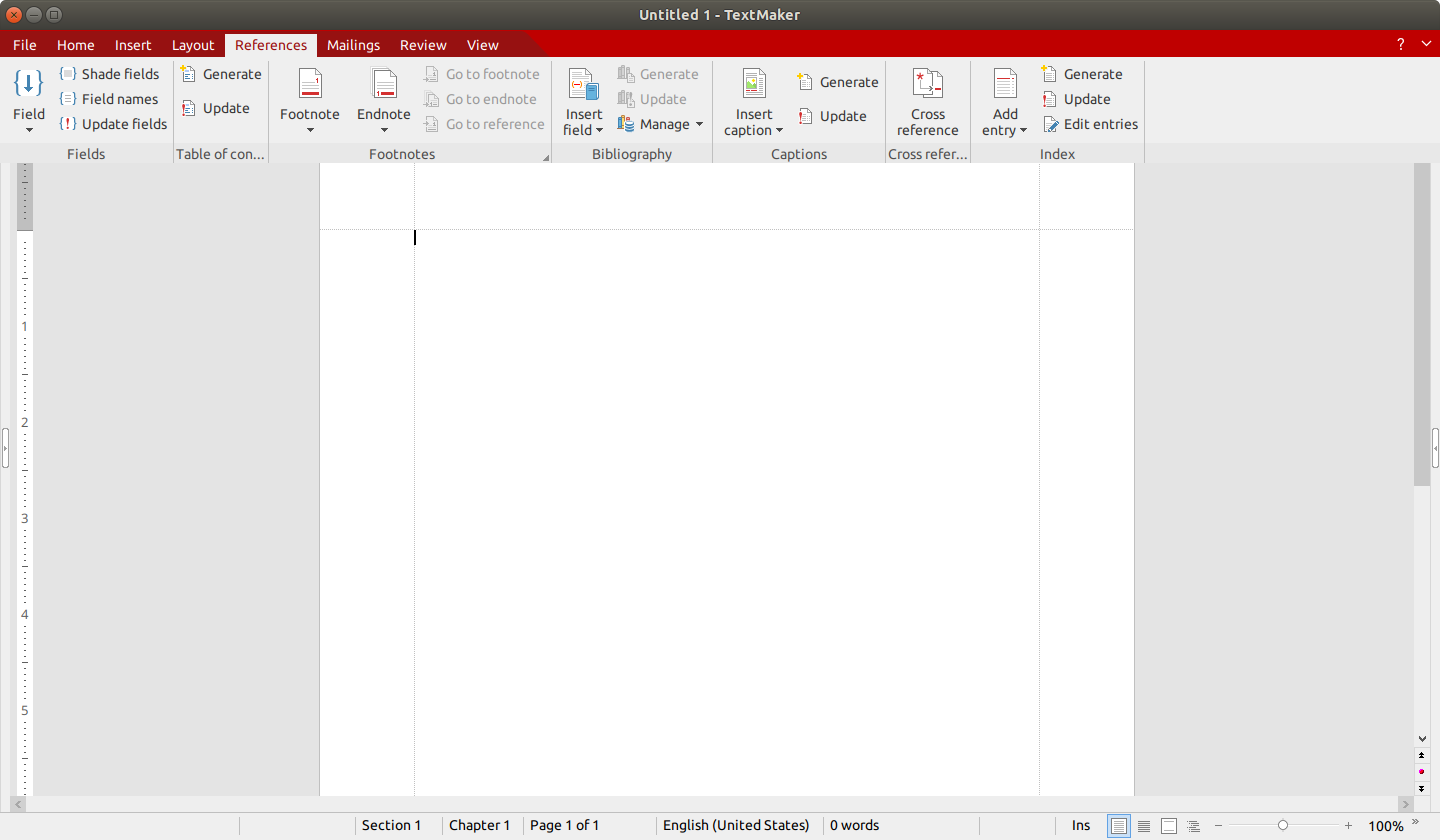Click Edit entries in Index group
Image resolution: width=1440 pixels, height=840 pixels.
tap(1090, 124)
